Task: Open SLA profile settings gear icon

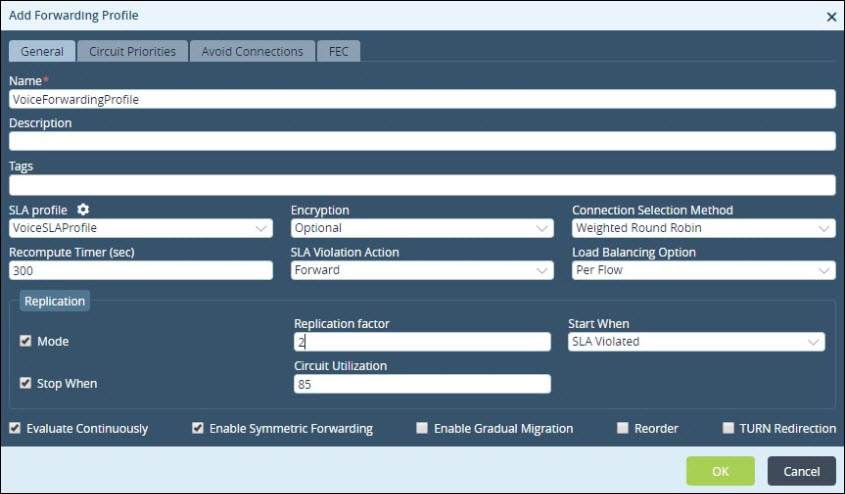Action: point(83,209)
